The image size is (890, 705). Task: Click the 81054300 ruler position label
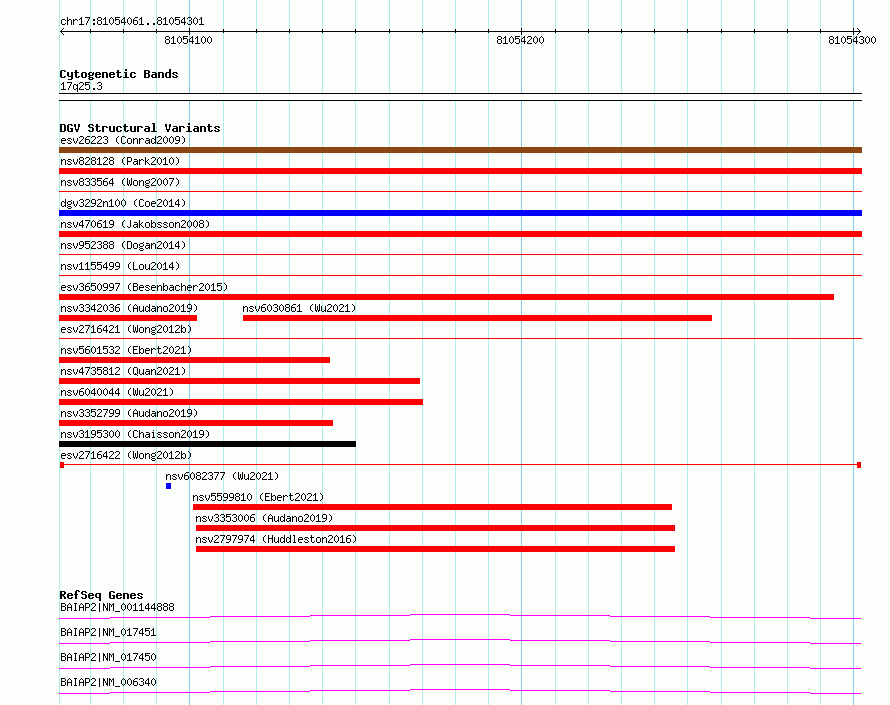point(853,40)
